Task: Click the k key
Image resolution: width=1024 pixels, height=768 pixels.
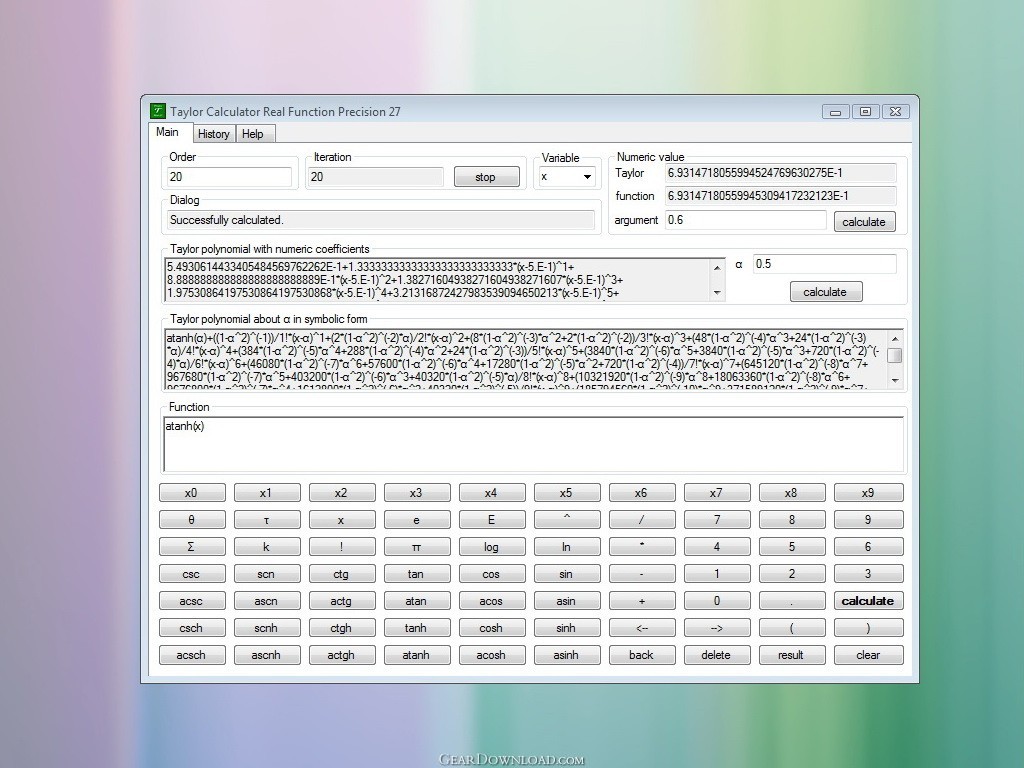Action: (267, 547)
